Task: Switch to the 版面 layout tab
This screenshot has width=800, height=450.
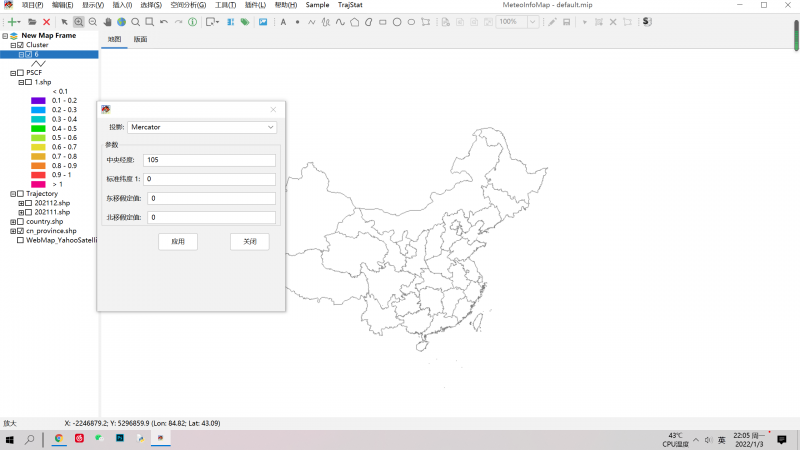Action: [141, 39]
